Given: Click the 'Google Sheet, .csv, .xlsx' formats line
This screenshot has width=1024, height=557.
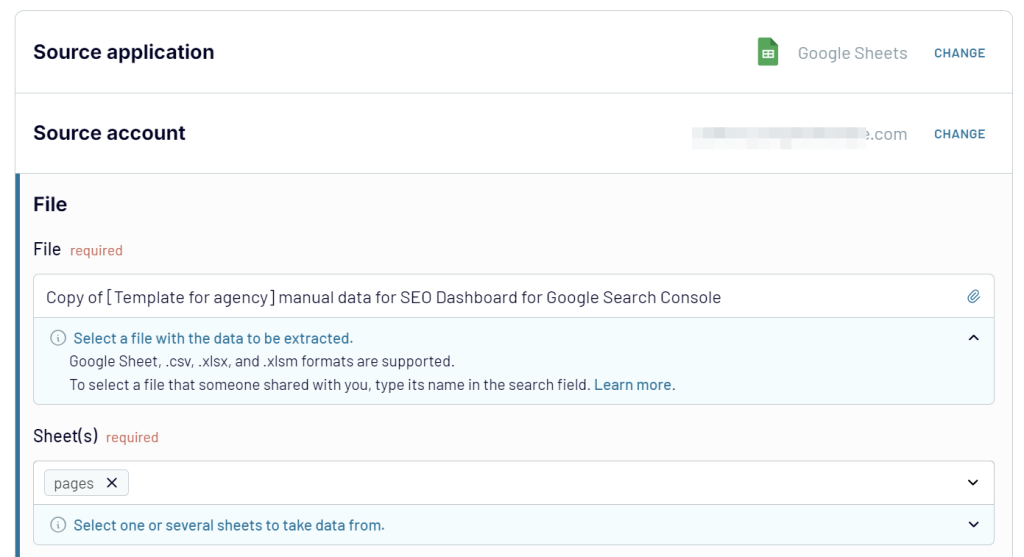Looking at the screenshot, I should pos(262,361).
